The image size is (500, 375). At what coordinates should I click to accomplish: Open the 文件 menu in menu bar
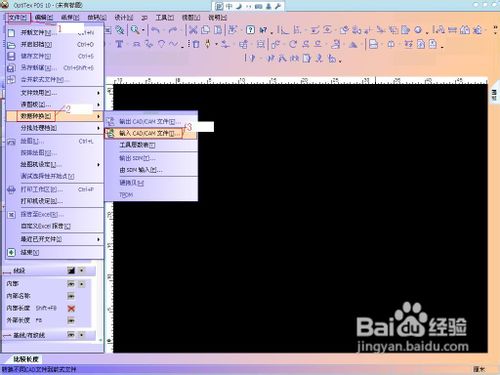click(18, 18)
